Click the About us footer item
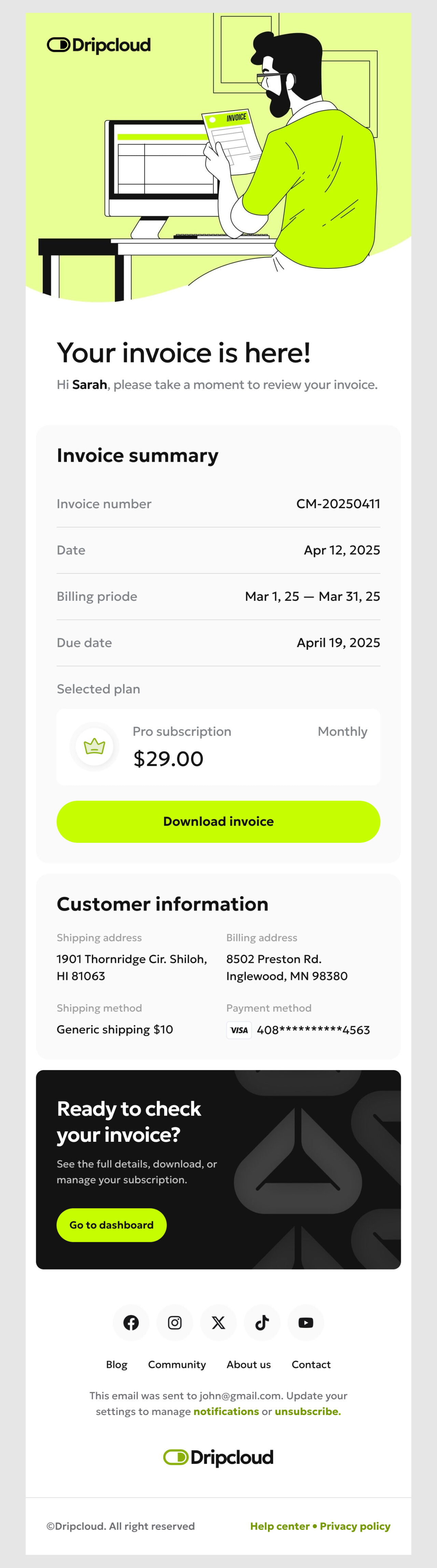 [249, 1365]
